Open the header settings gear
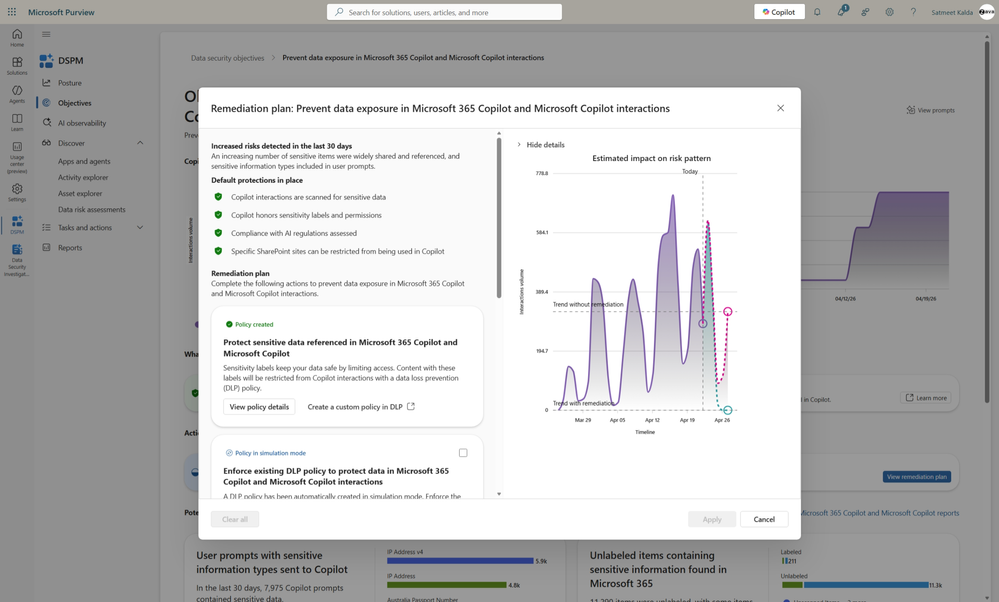 coord(889,12)
